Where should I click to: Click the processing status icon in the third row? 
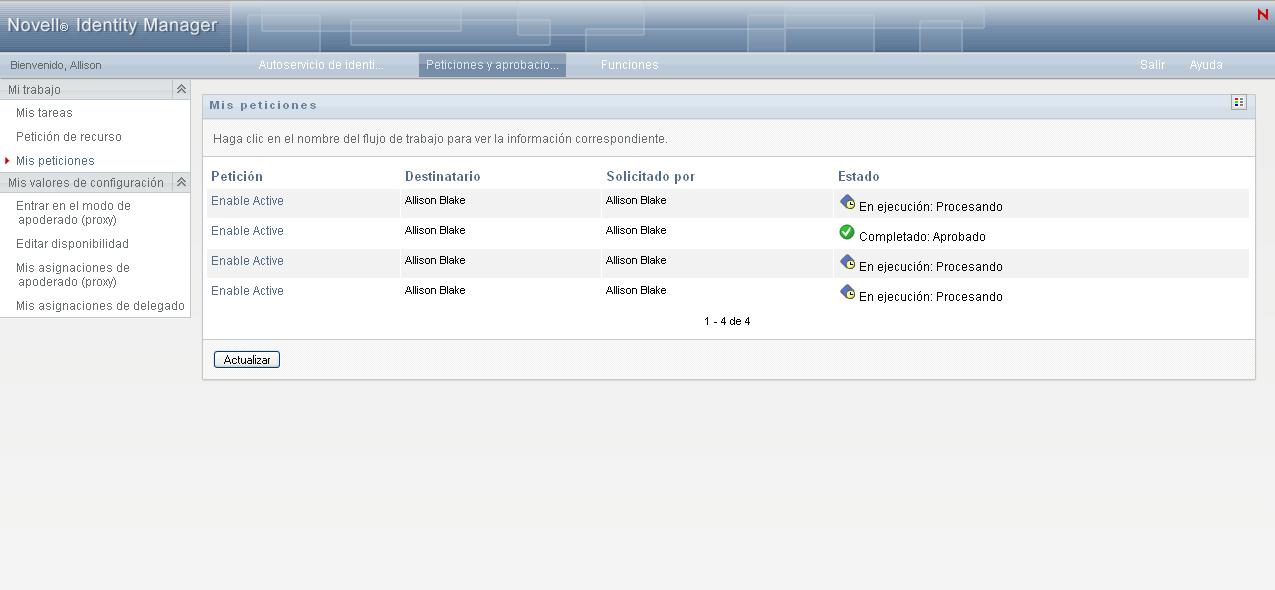[847, 262]
